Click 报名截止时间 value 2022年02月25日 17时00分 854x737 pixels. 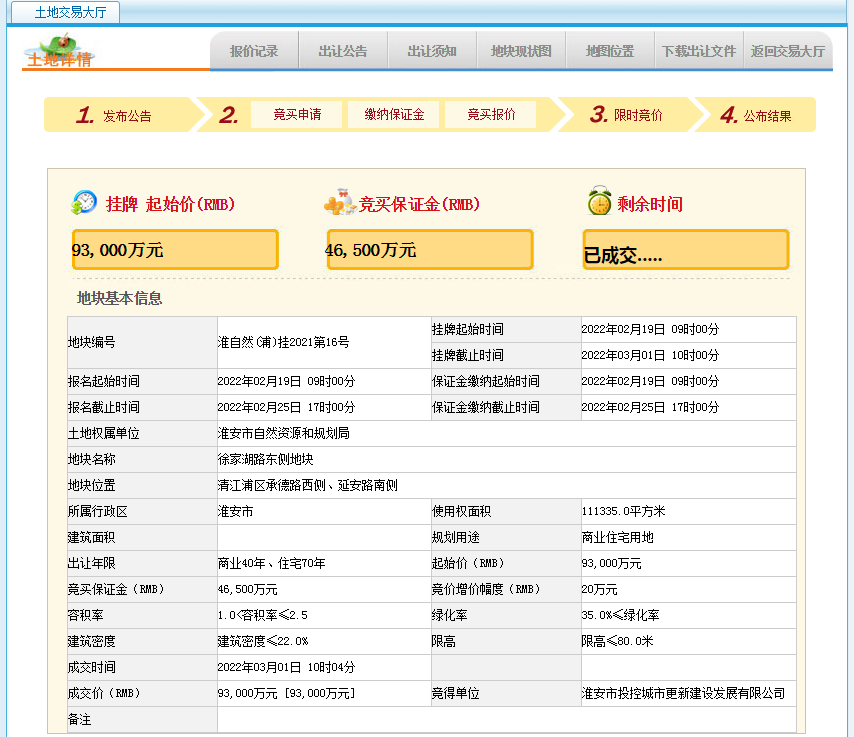pos(286,407)
